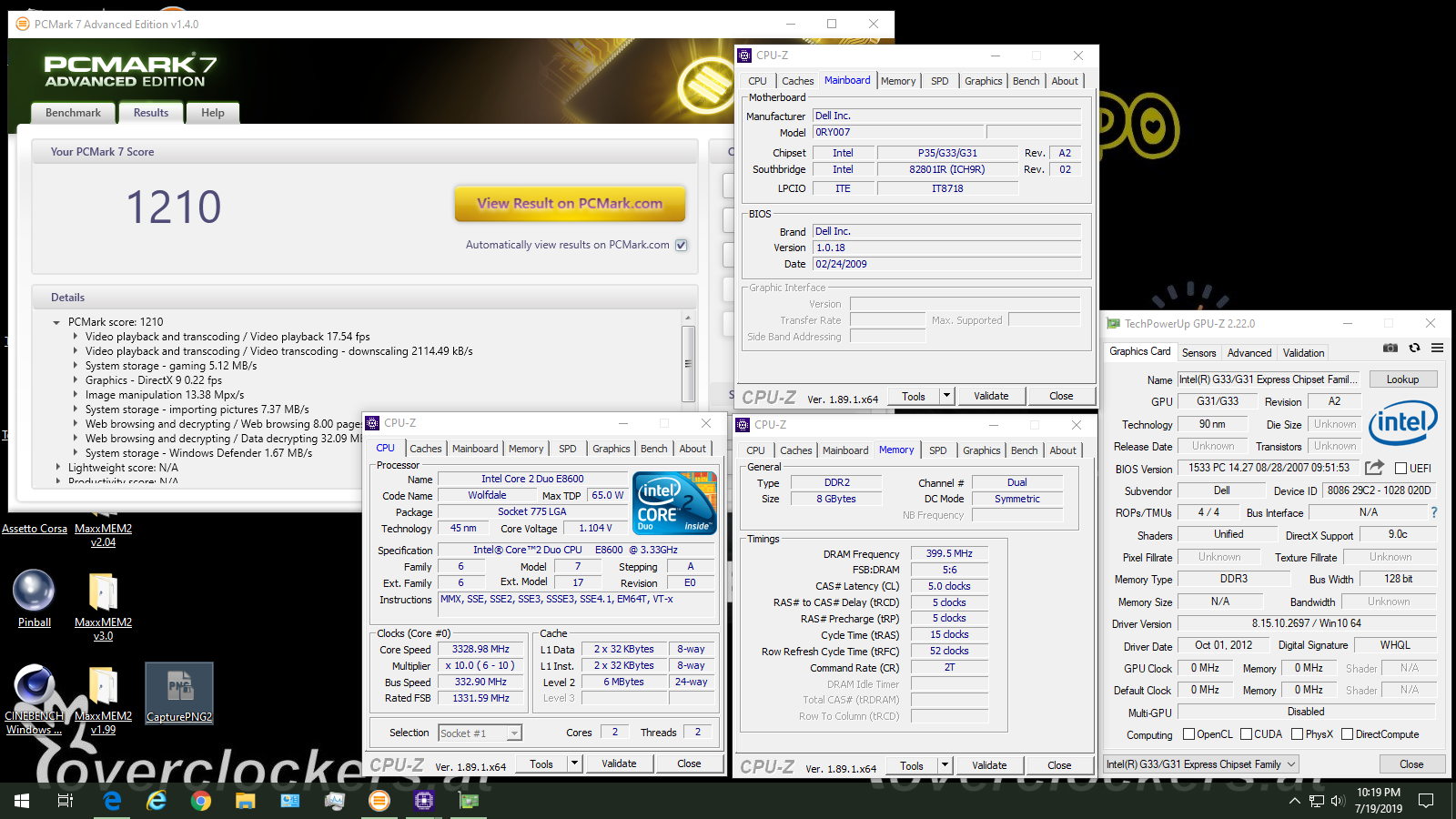
Task: Expand the Lightweight score N/A node
Action: 58,468
